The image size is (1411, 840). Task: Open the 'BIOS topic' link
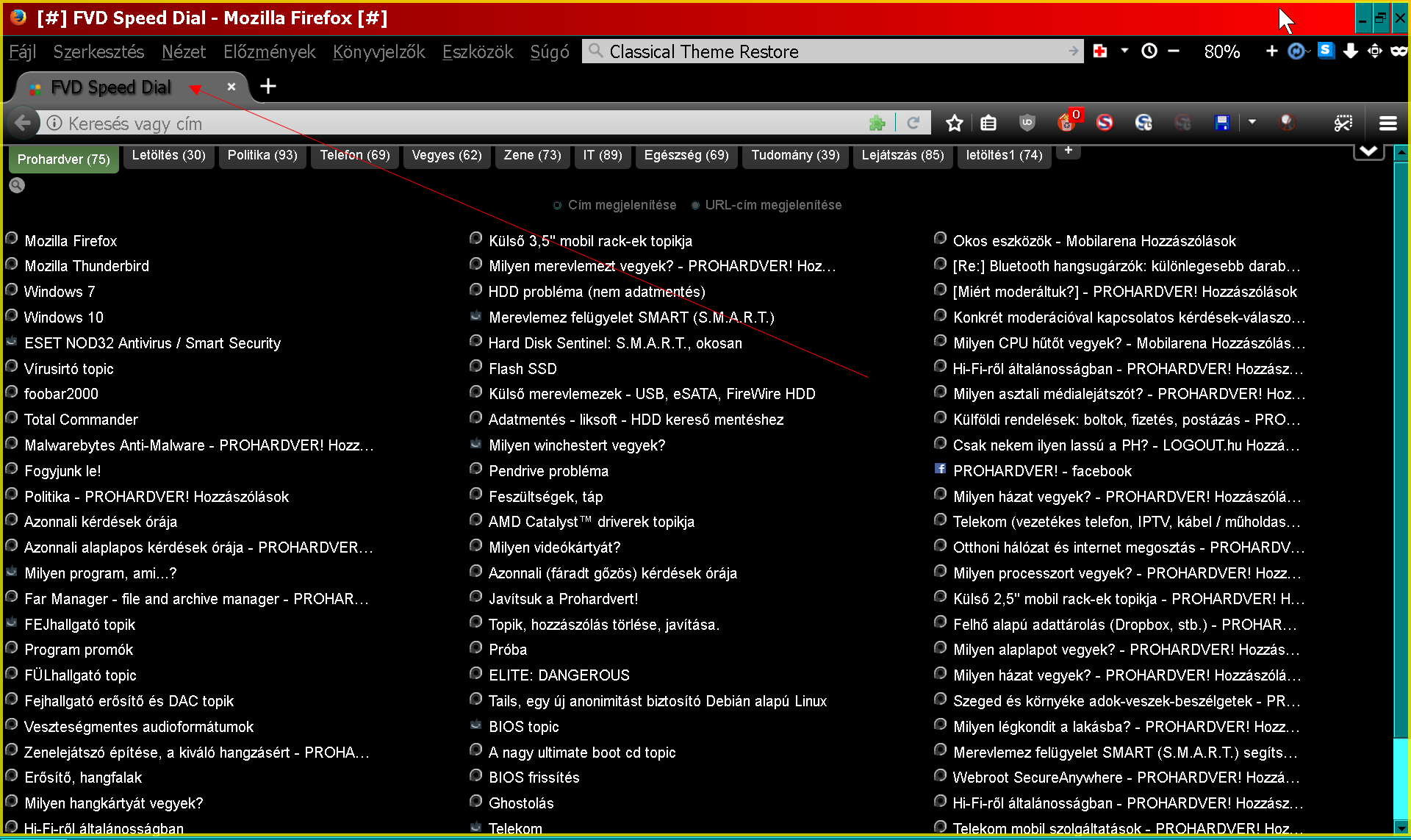point(524,727)
